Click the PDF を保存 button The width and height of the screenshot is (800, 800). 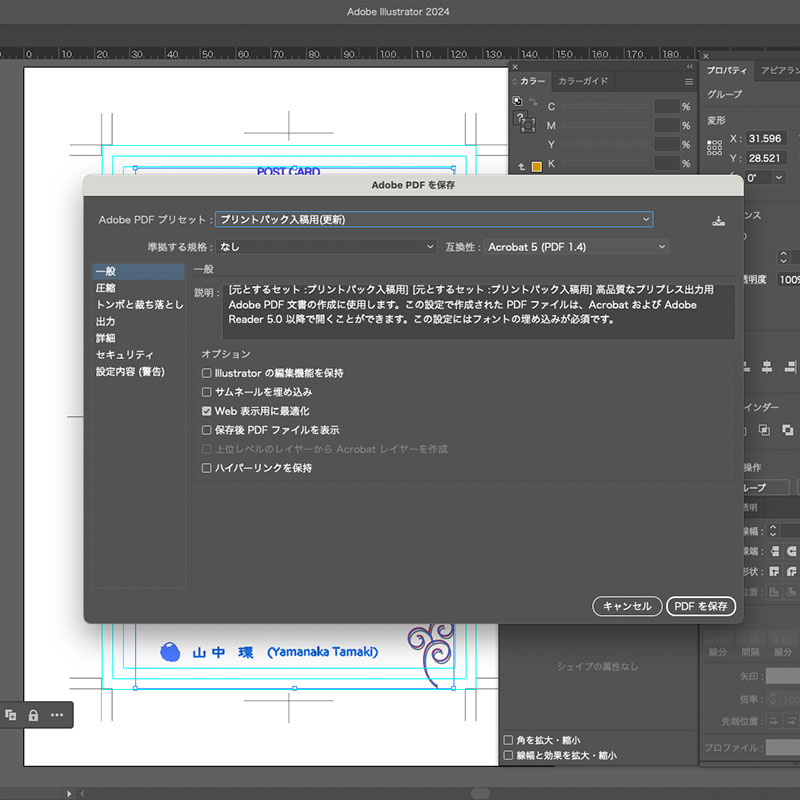pyautogui.click(x=701, y=606)
